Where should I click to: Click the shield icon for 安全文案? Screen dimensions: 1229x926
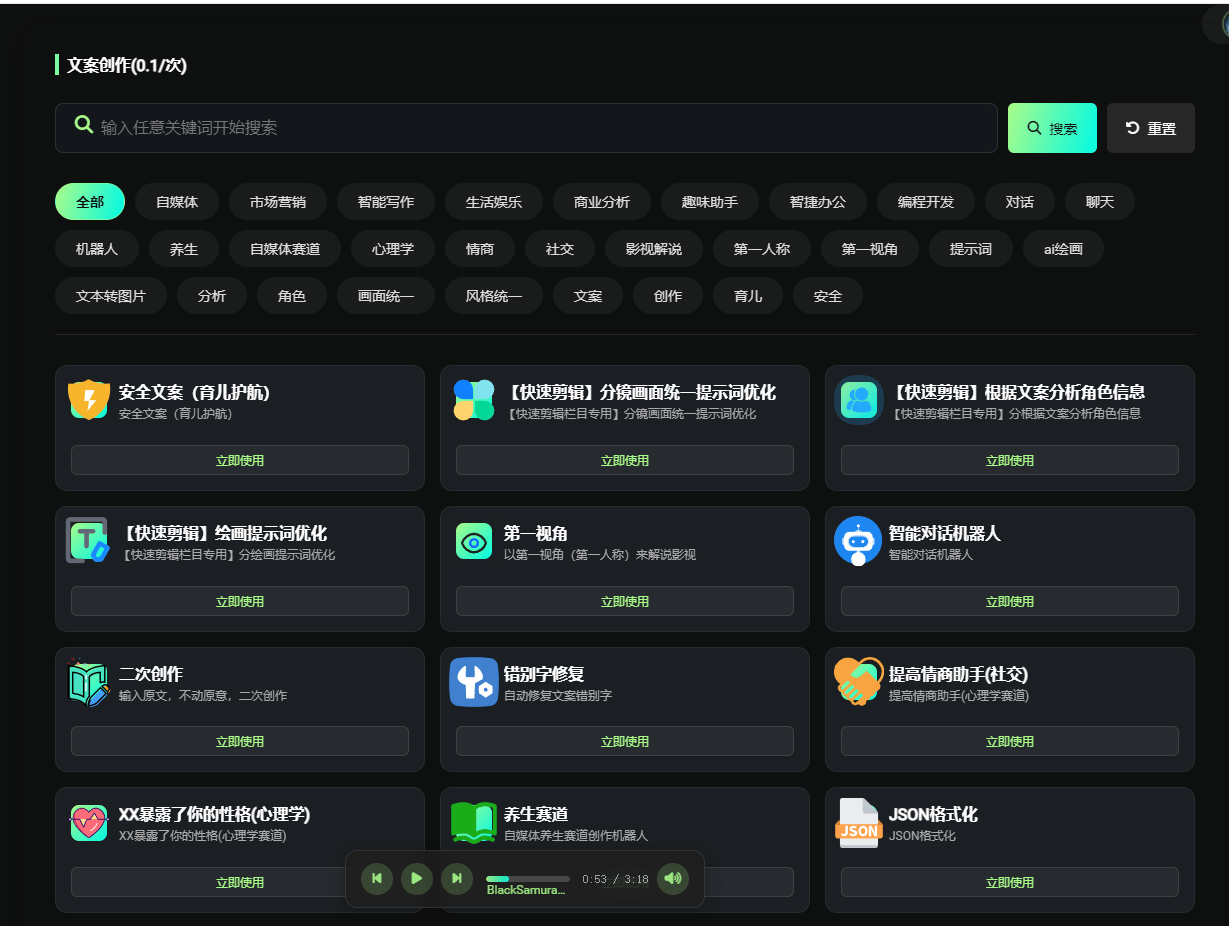tap(89, 399)
